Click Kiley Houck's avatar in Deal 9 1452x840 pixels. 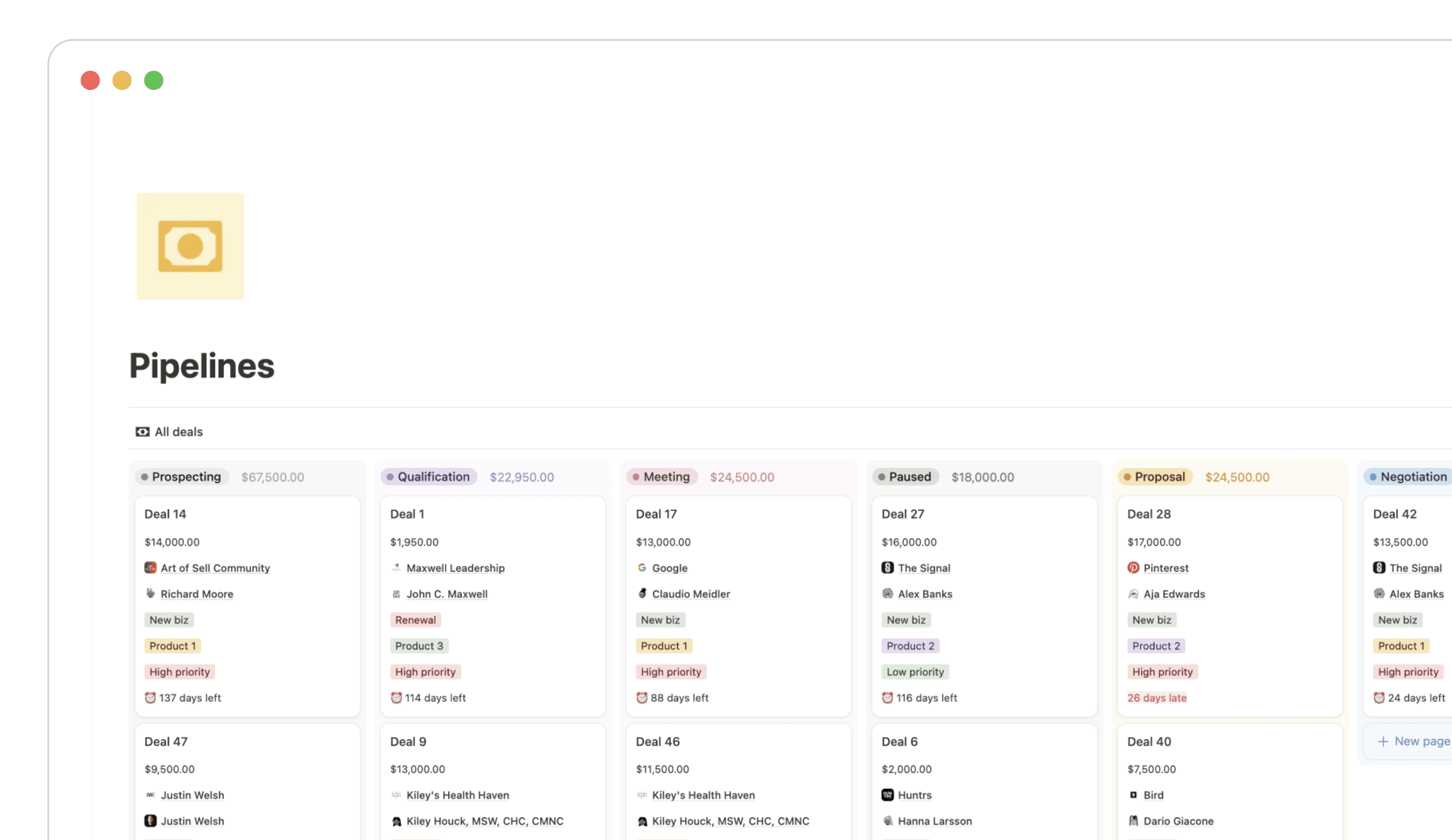click(x=397, y=821)
